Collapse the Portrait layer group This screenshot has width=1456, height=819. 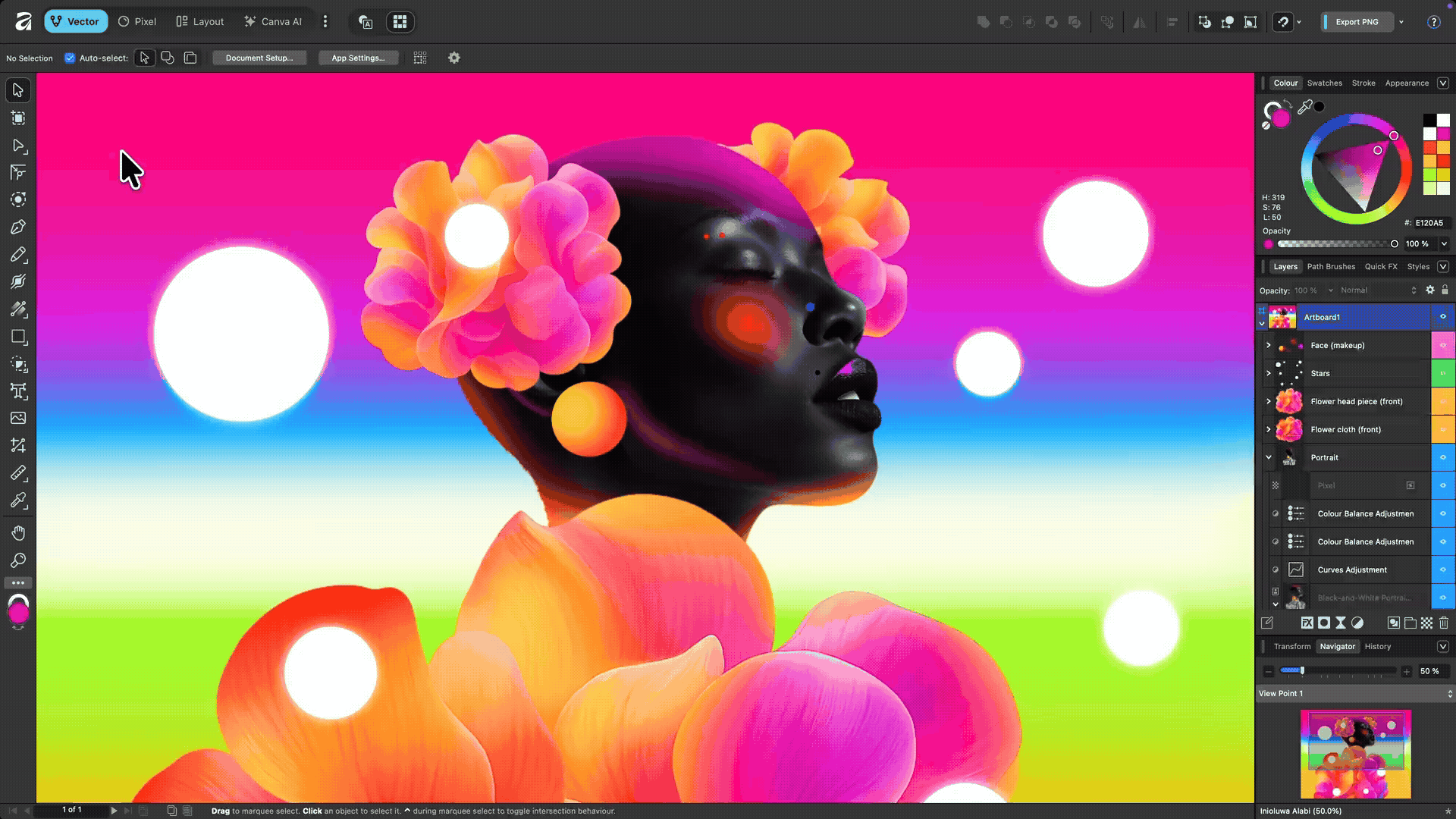[1269, 457]
